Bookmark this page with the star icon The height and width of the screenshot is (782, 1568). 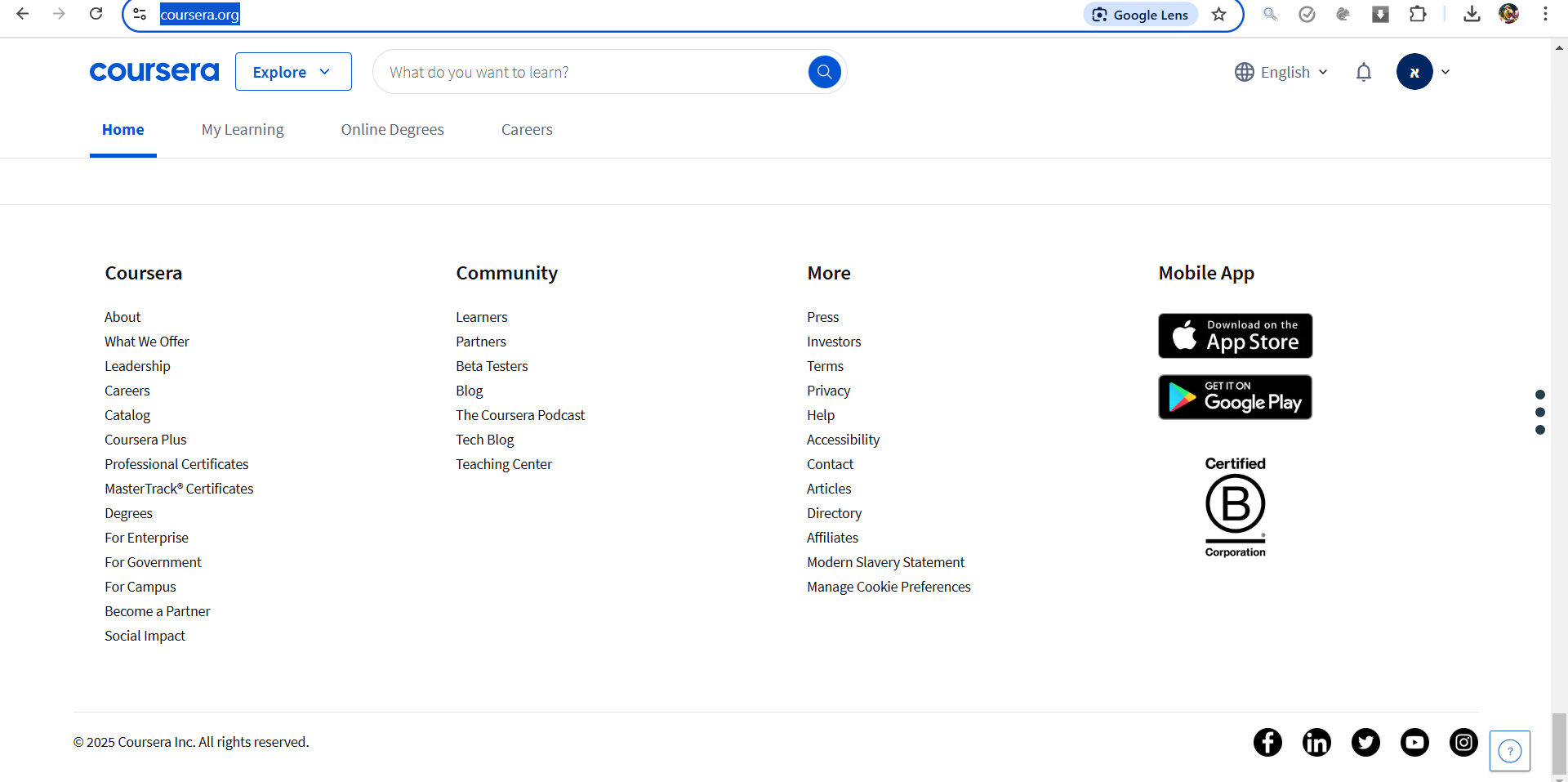(1219, 15)
